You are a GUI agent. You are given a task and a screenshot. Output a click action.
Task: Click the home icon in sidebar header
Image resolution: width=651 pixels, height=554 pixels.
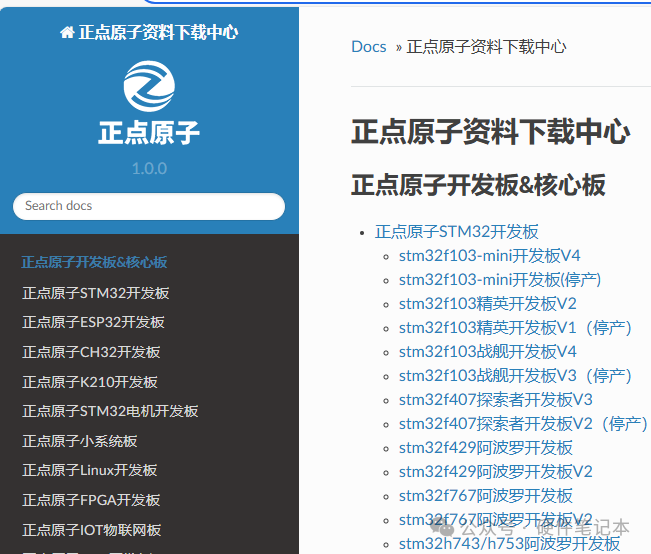pos(67,33)
